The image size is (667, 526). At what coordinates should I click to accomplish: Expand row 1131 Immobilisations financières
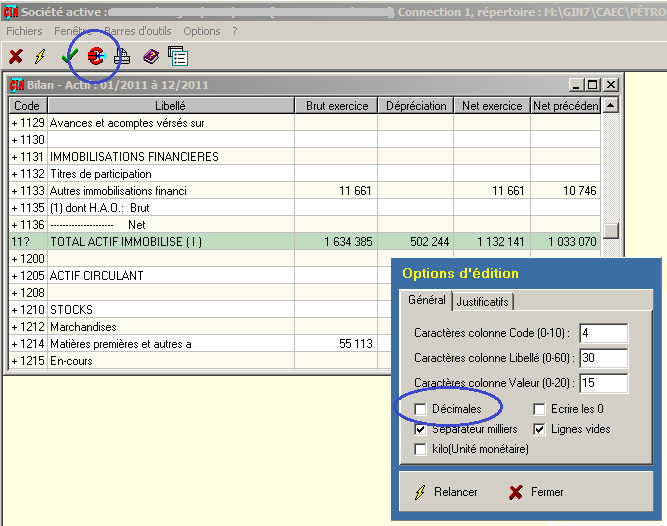tap(14, 157)
